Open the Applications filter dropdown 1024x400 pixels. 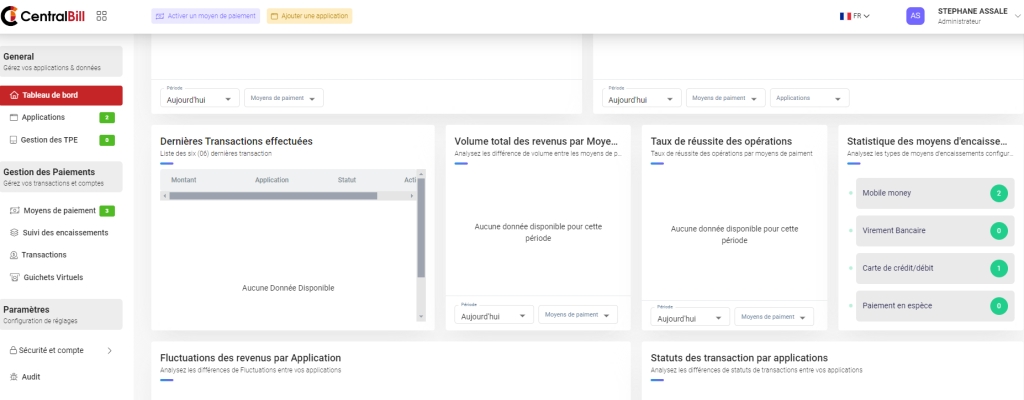(809, 98)
